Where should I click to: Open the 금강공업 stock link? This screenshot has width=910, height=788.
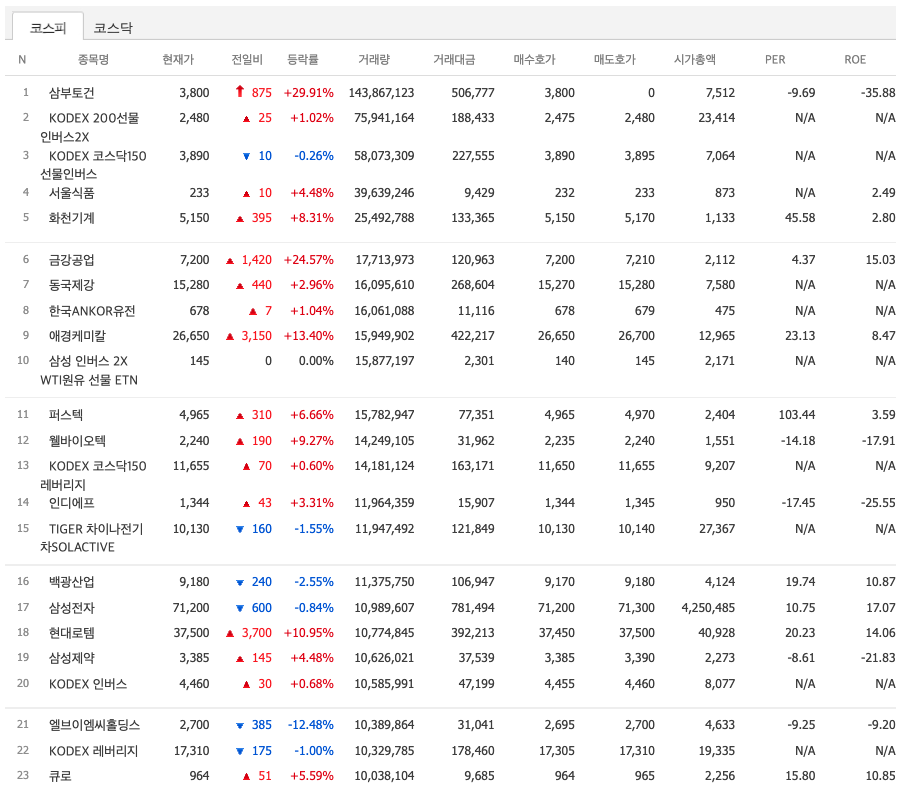click(71, 260)
